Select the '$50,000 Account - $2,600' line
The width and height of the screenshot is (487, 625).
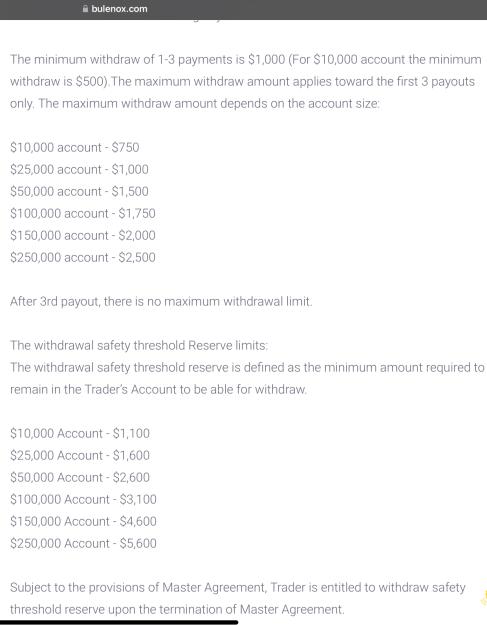(x=80, y=477)
